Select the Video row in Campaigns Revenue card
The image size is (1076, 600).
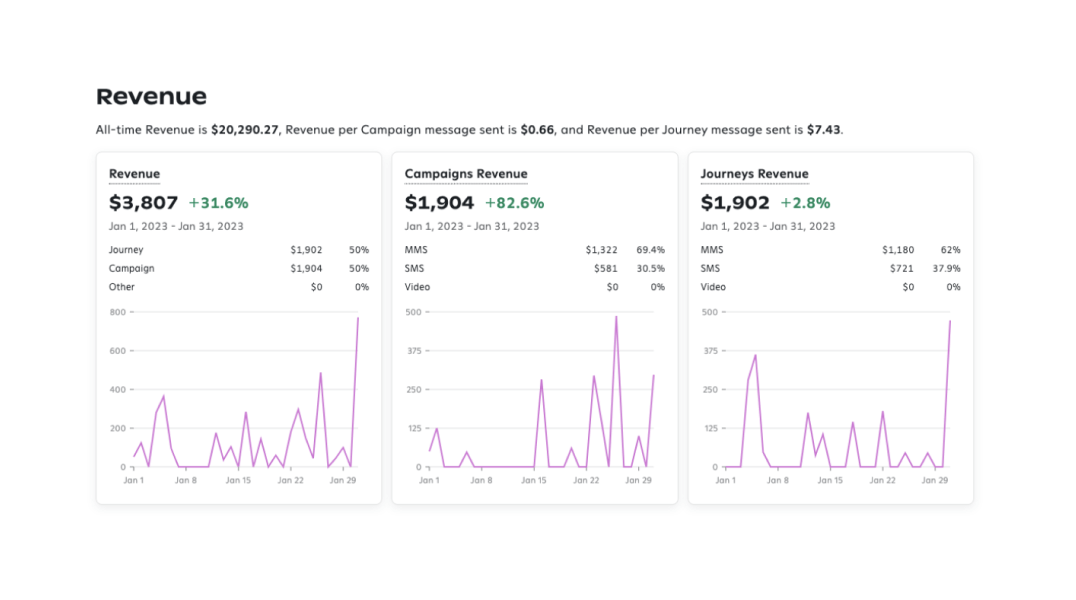click(x=535, y=287)
